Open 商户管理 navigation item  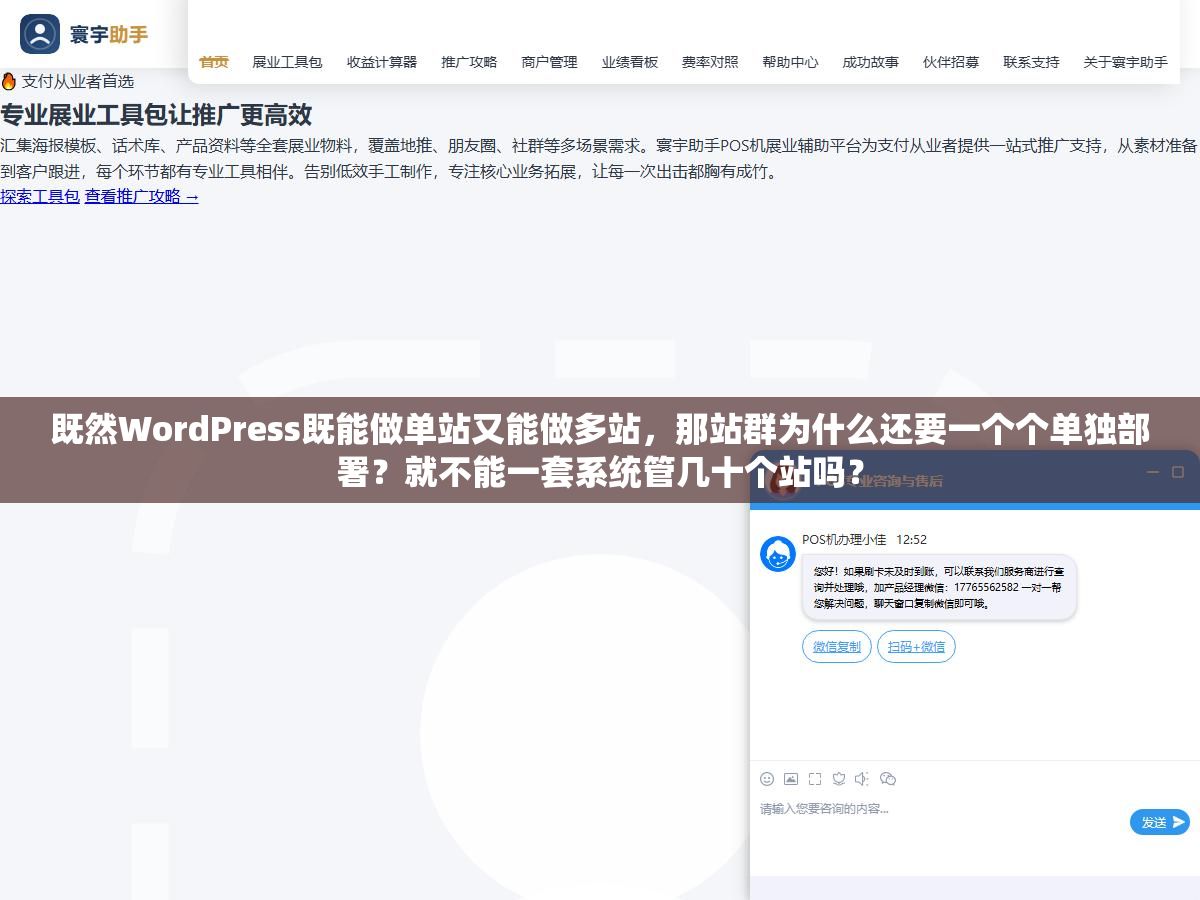(549, 62)
